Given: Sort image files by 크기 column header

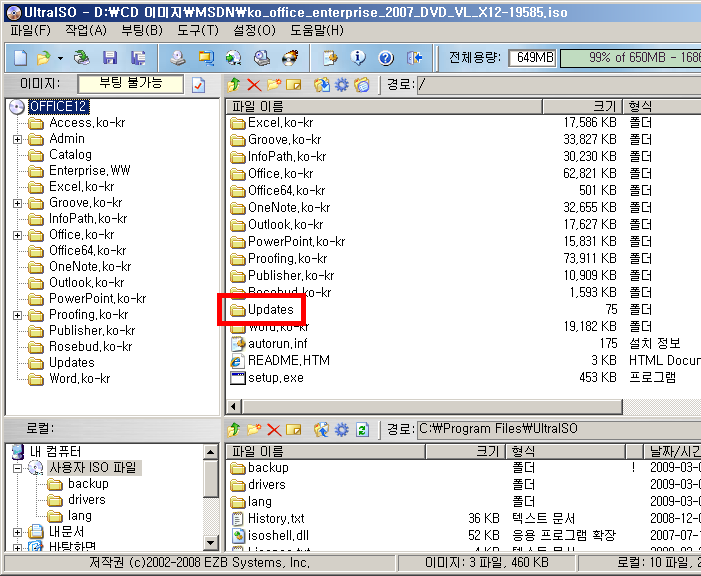Looking at the screenshot, I should (x=582, y=106).
